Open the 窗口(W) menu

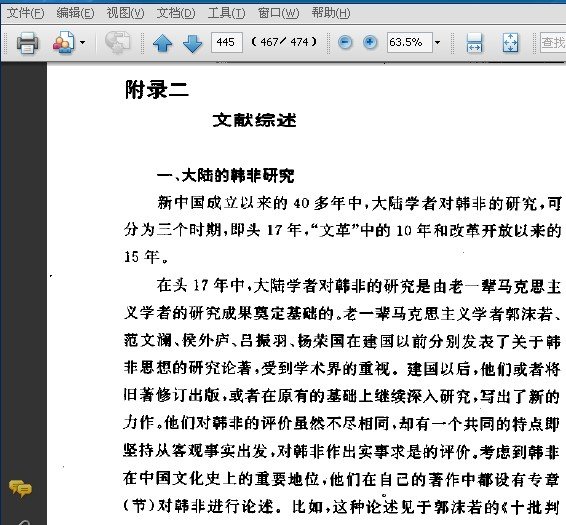278,13
